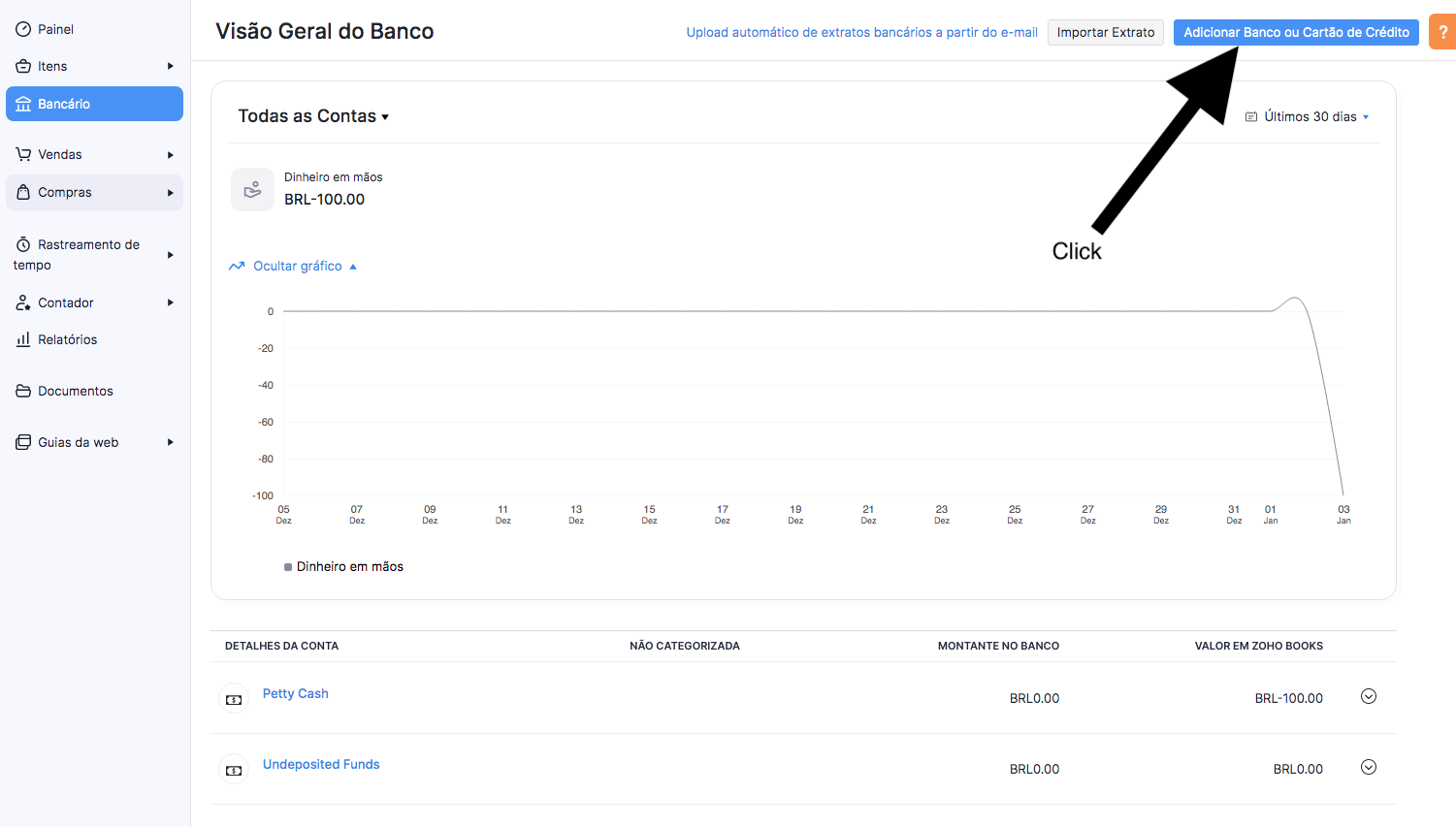1456x827 pixels.
Task: Open Relatórios from the sidebar
Action: (x=94, y=339)
